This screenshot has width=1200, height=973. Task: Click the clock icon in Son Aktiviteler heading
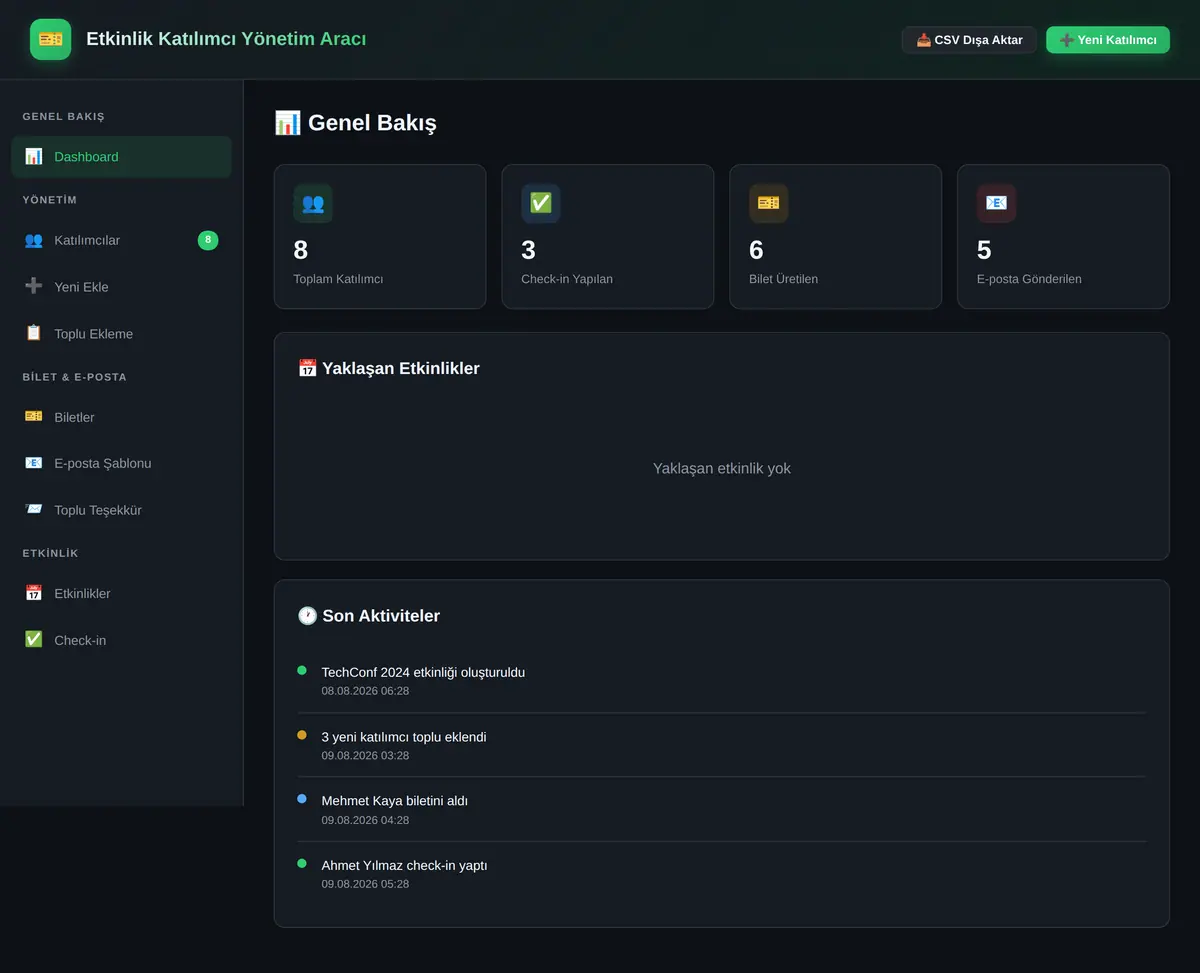308,616
